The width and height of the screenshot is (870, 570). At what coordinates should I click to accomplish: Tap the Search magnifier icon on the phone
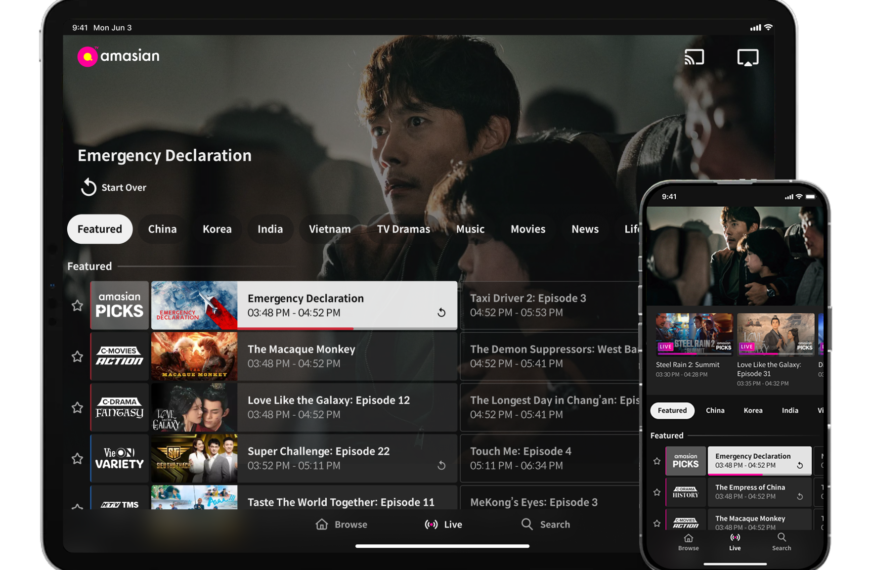click(781, 538)
